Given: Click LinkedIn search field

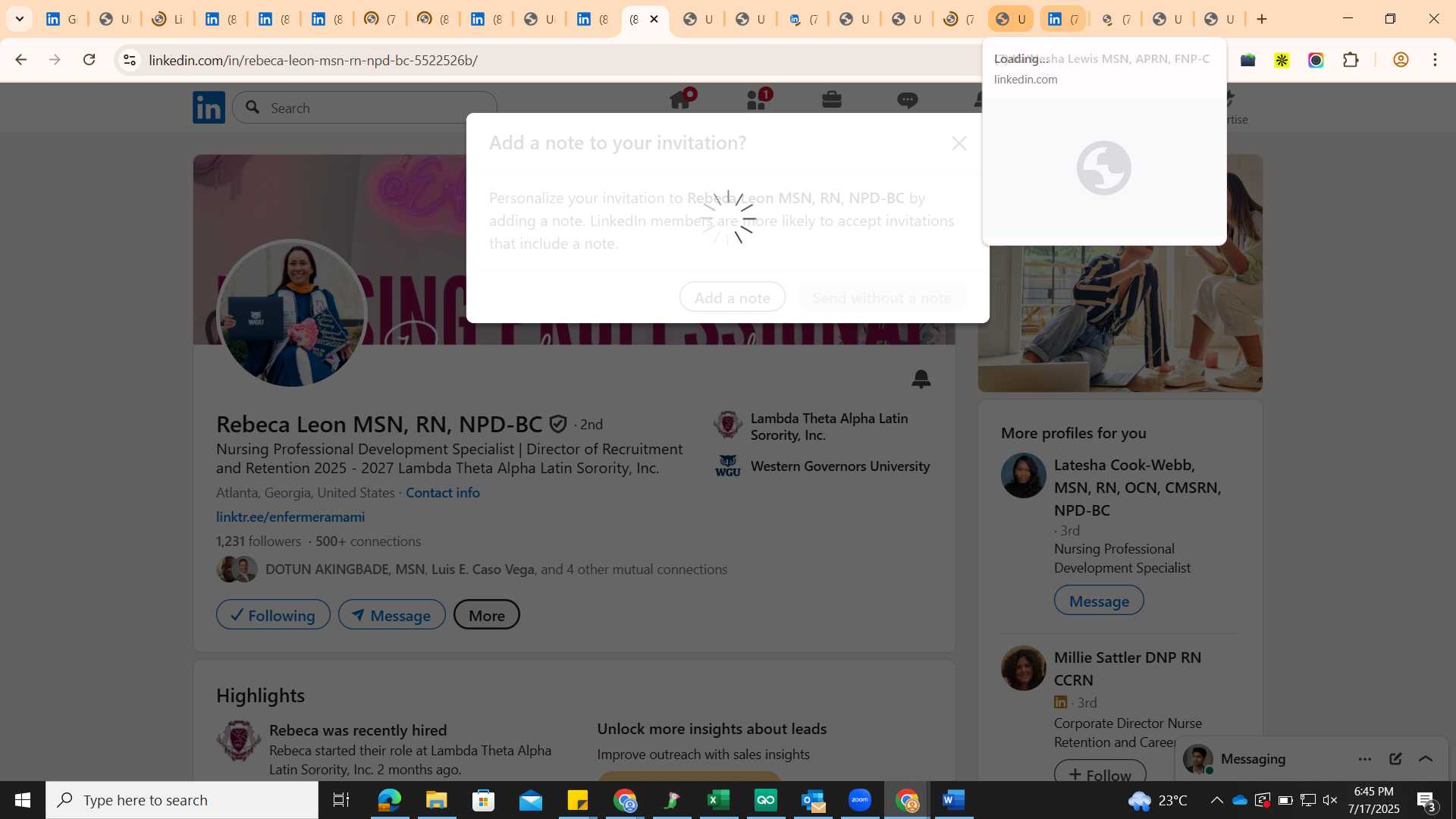Looking at the screenshot, I should 365,108.
